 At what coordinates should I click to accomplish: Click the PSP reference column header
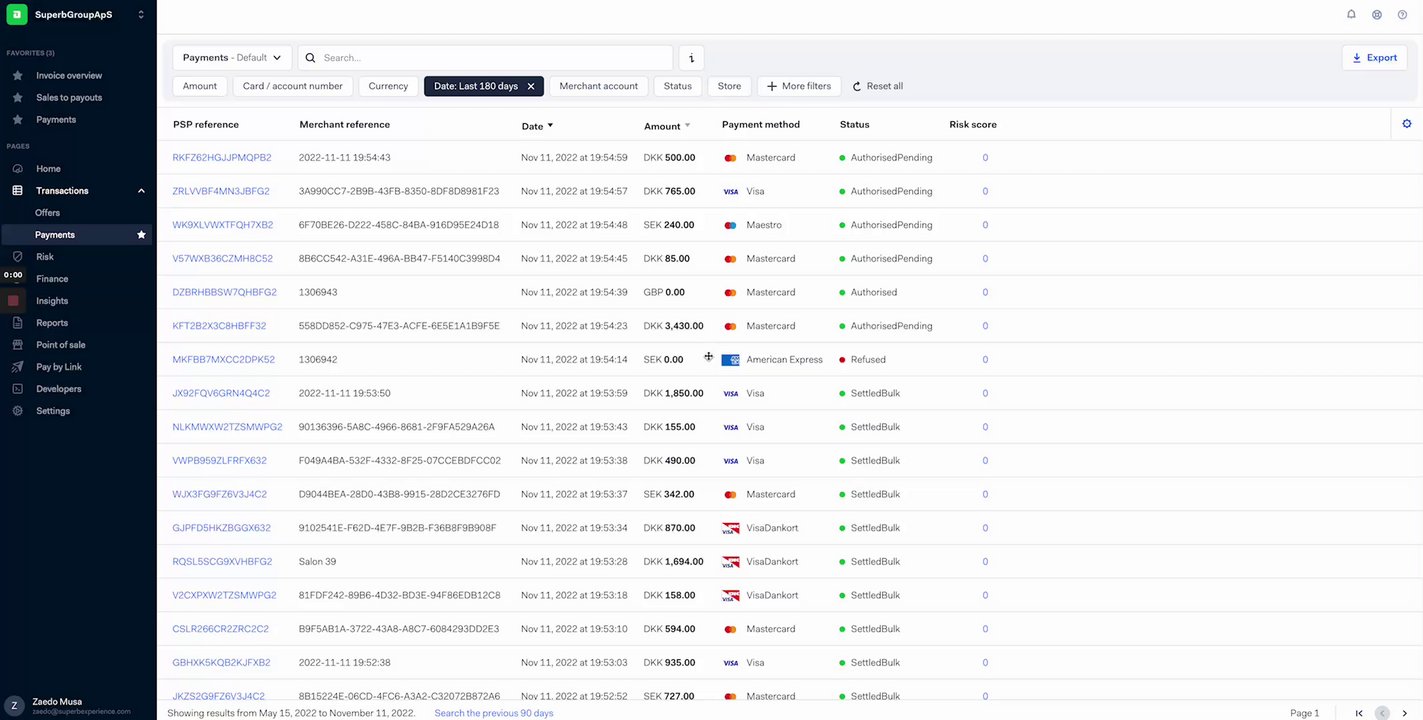tap(206, 125)
